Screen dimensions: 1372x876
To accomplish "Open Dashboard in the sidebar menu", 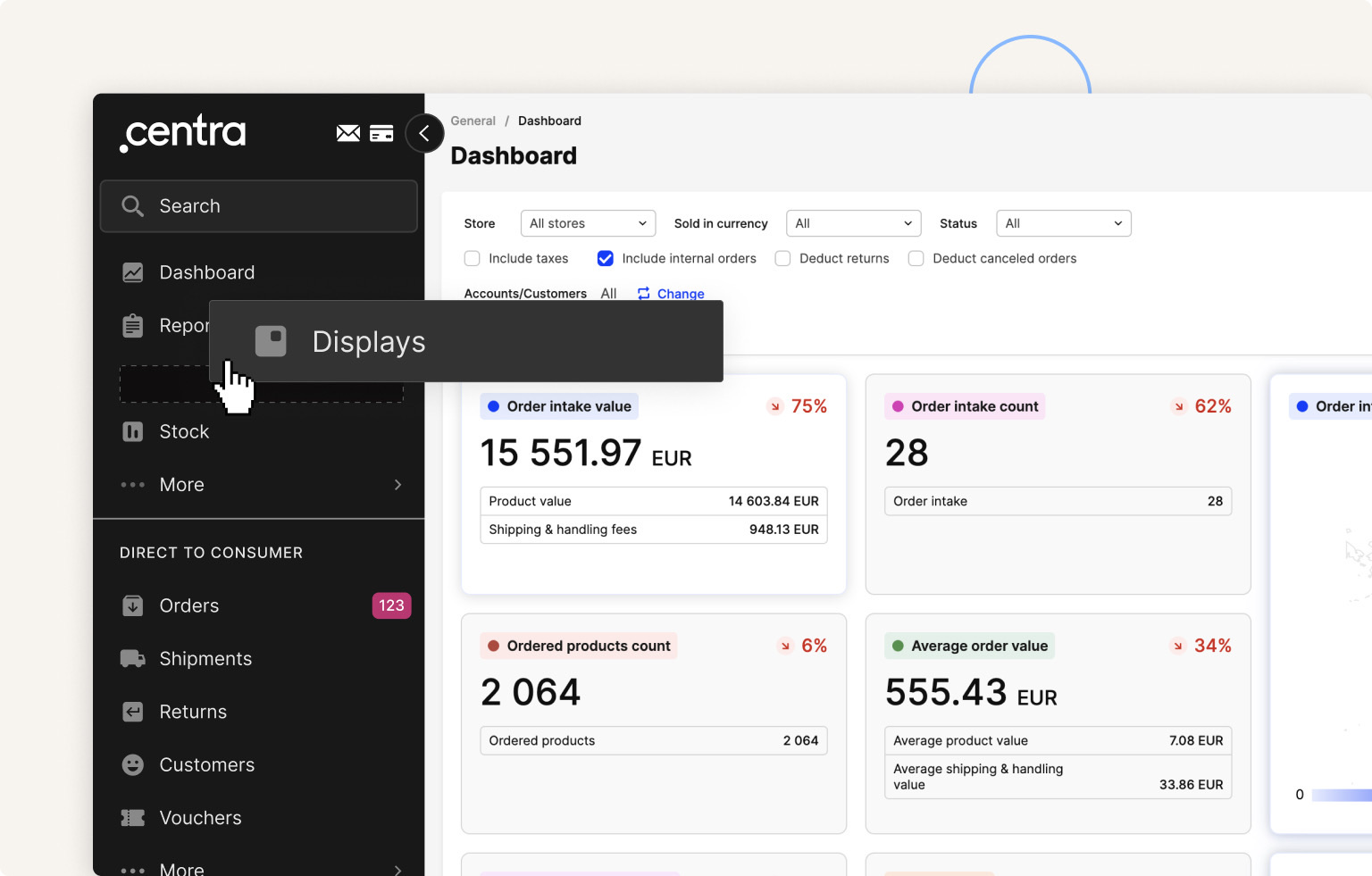I will tap(206, 272).
